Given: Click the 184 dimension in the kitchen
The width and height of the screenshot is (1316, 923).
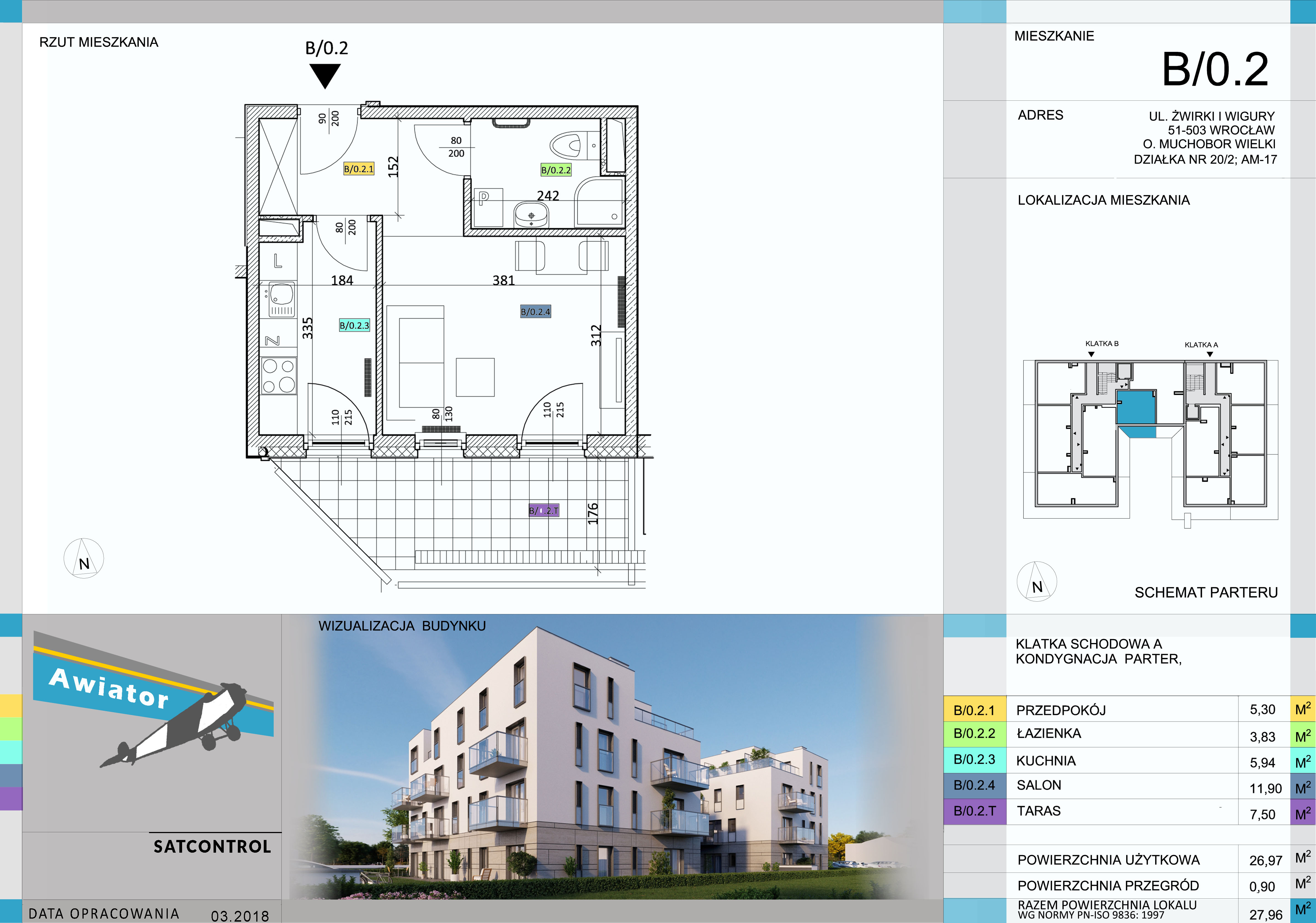Looking at the screenshot, I should click(x=342, y=280).
